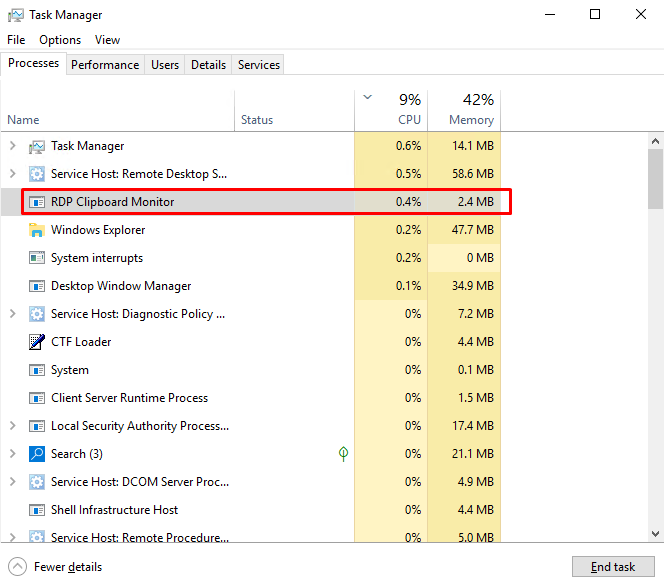
Task: Click the Service Host: DCOM Server gear icon
Action: (x=37, y=482)
